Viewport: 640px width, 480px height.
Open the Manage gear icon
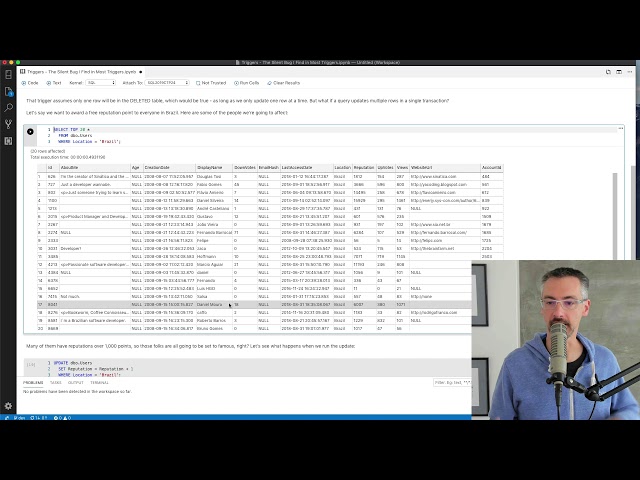coord(8,406)
